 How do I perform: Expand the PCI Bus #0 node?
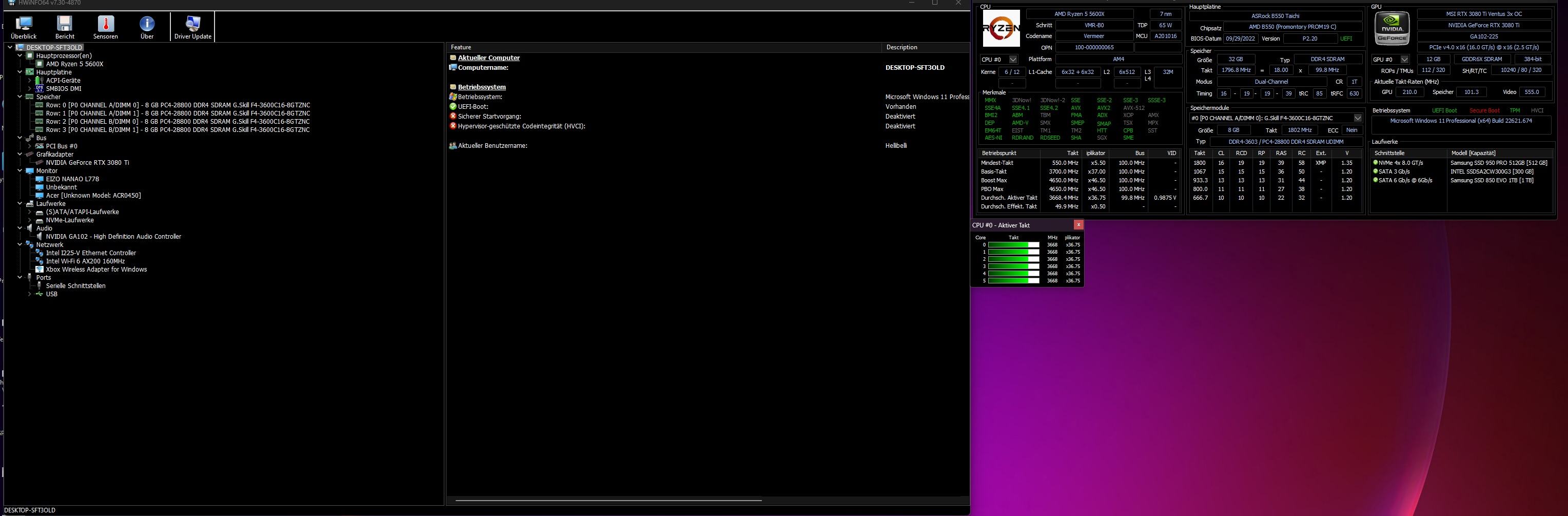click(x=29, y=146)
